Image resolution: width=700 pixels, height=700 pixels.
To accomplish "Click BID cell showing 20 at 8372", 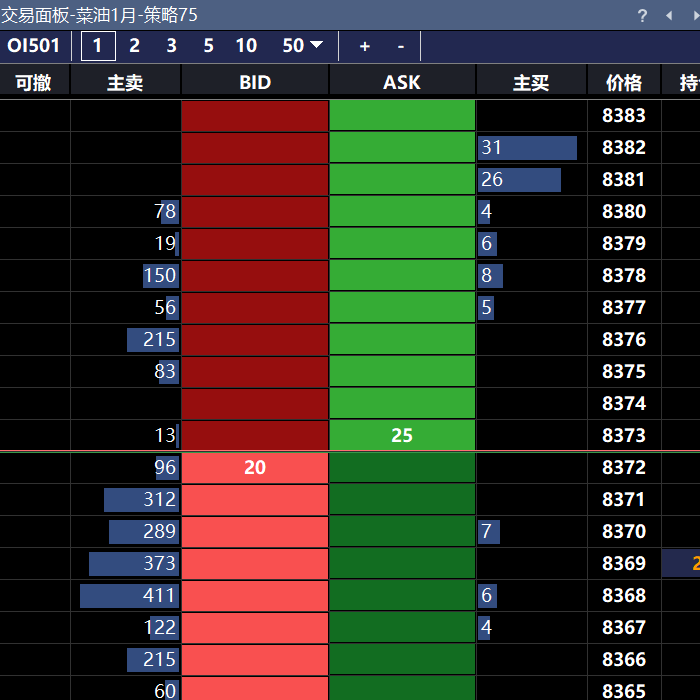I will (255, 467).
